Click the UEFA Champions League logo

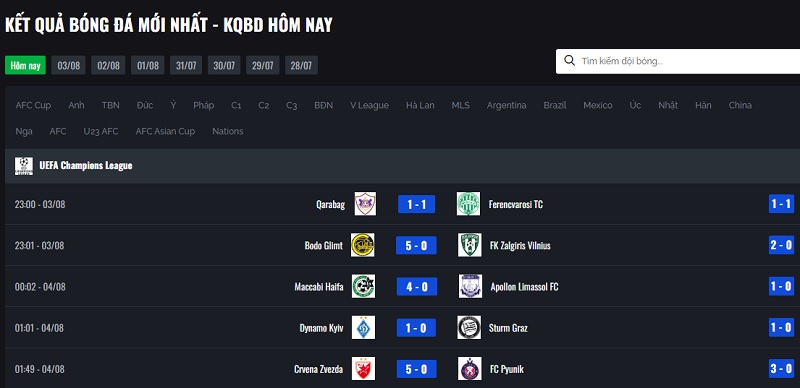(23, 166)
